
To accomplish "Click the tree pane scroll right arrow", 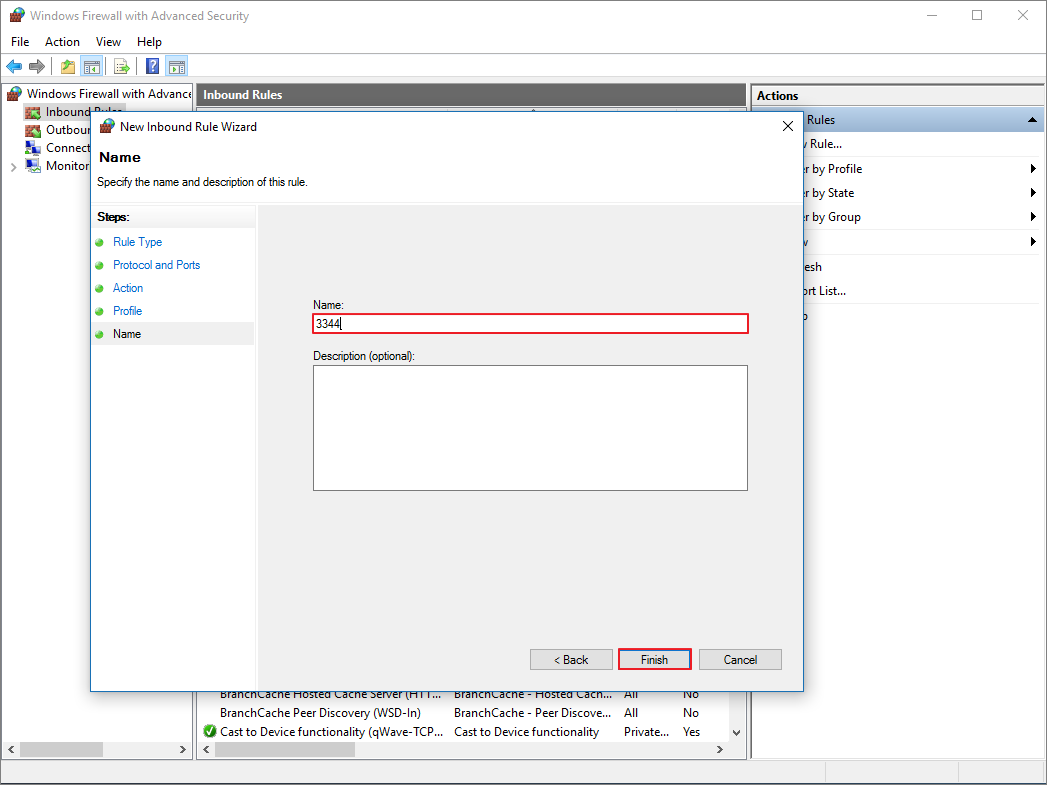I will [x=183, y=750].
